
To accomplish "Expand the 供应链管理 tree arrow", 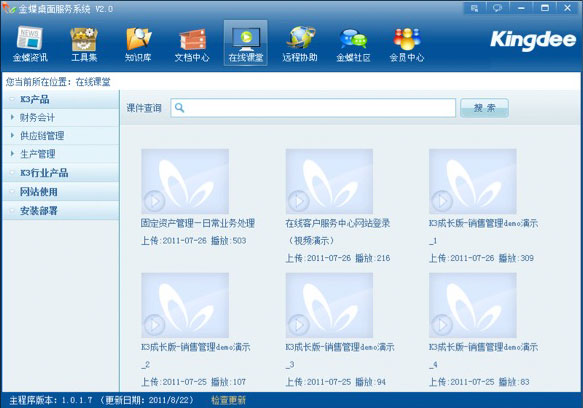I will [13, 135].
